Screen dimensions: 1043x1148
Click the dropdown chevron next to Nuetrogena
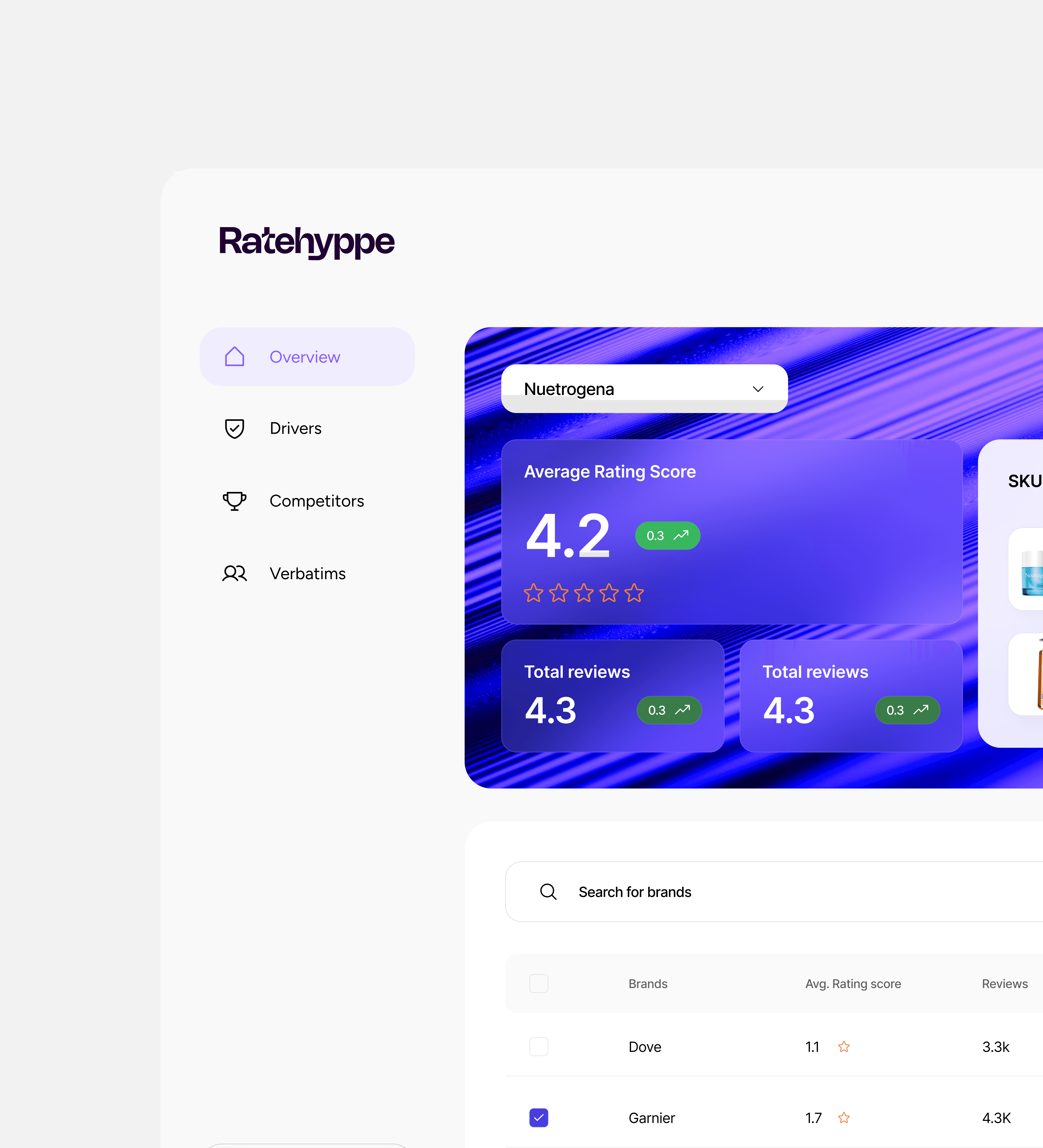click(758, 389)
